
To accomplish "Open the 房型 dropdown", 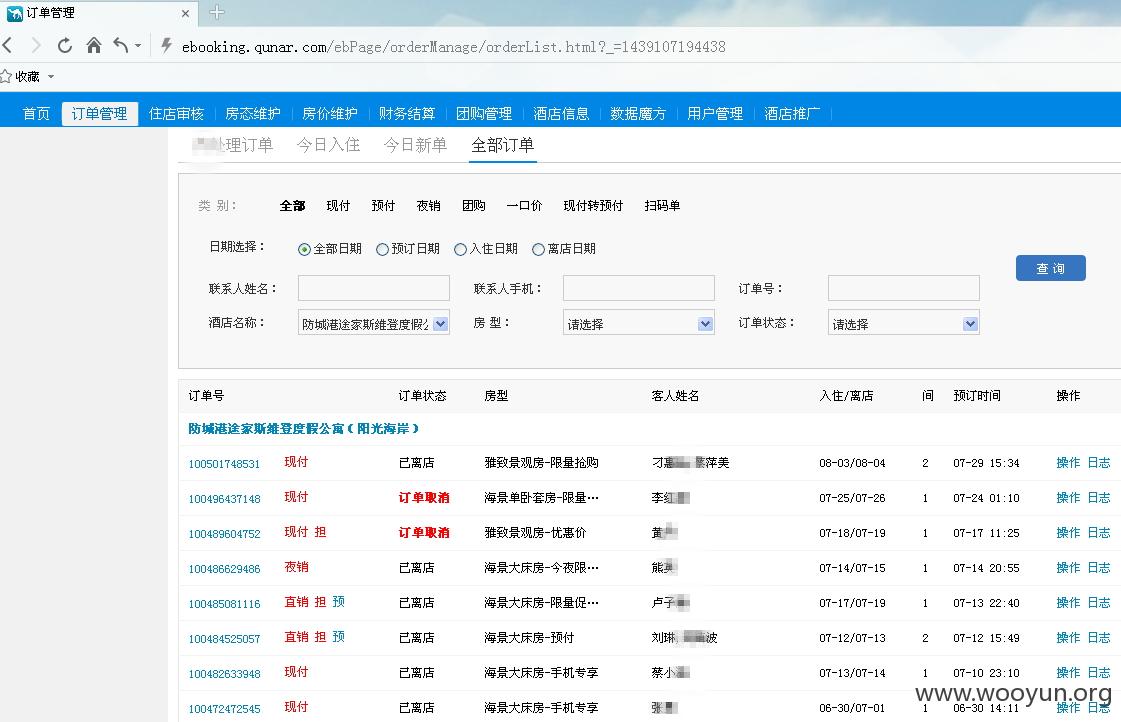I will (638, 323).
